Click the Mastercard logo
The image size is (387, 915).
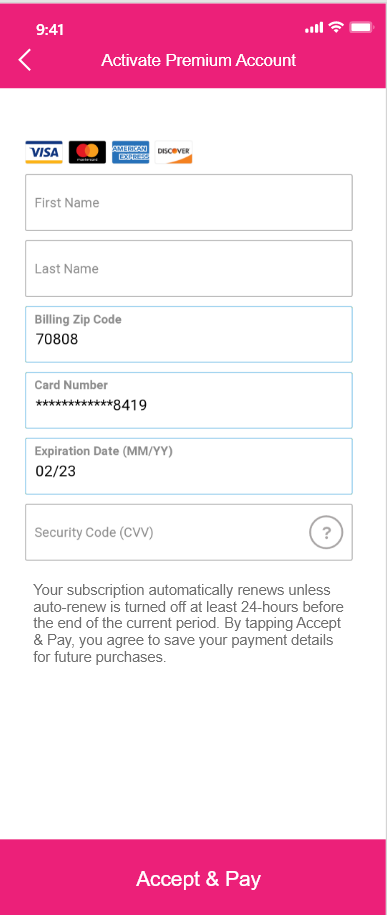tap(87, 152)
